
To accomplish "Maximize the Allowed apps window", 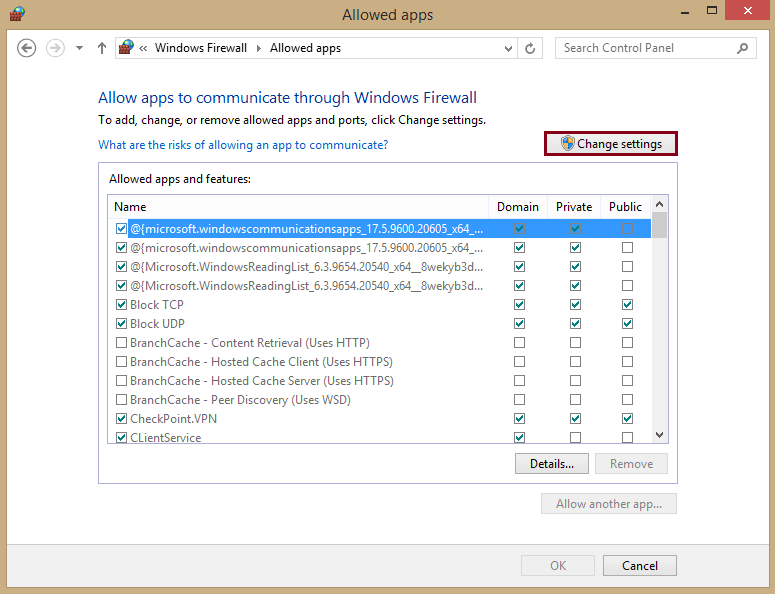I will coord(711,10).
